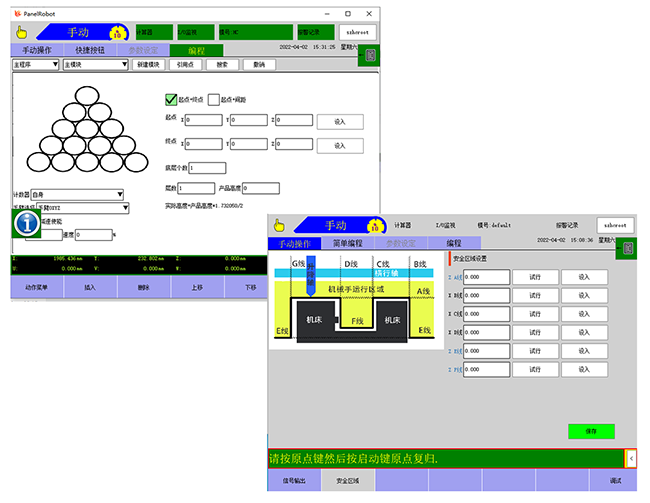Expand the 主模块 dropdown
This screenshot has height=503, width=650.
pyautogui.click(x=95, y=64)
